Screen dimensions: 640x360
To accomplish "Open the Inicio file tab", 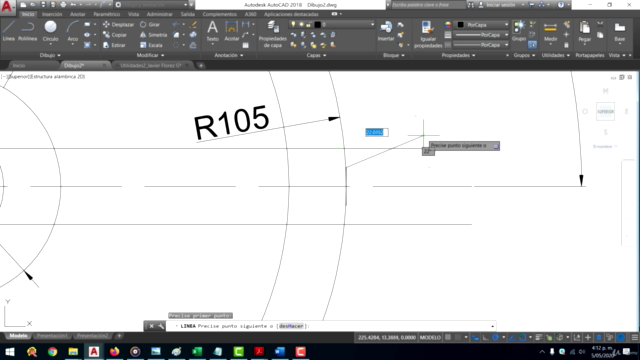I will 19,65.
